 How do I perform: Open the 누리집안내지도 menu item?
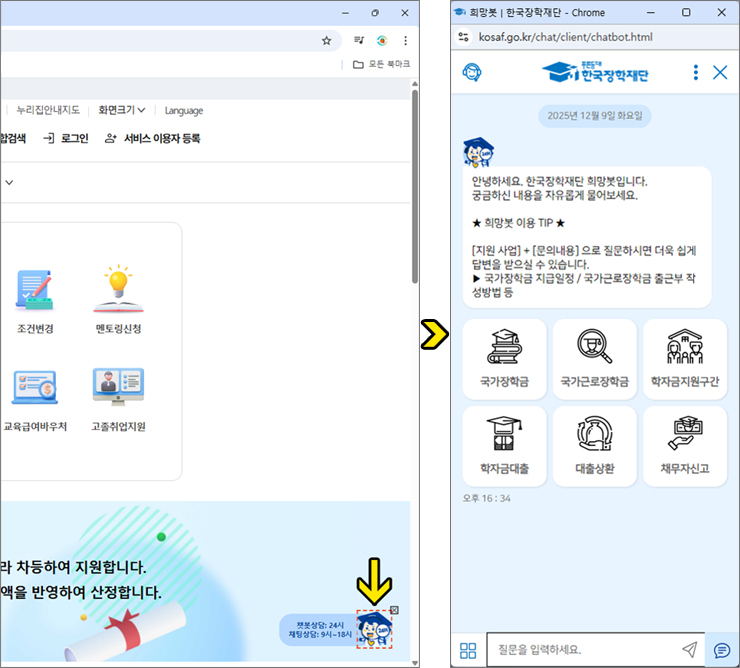[47, 110]
